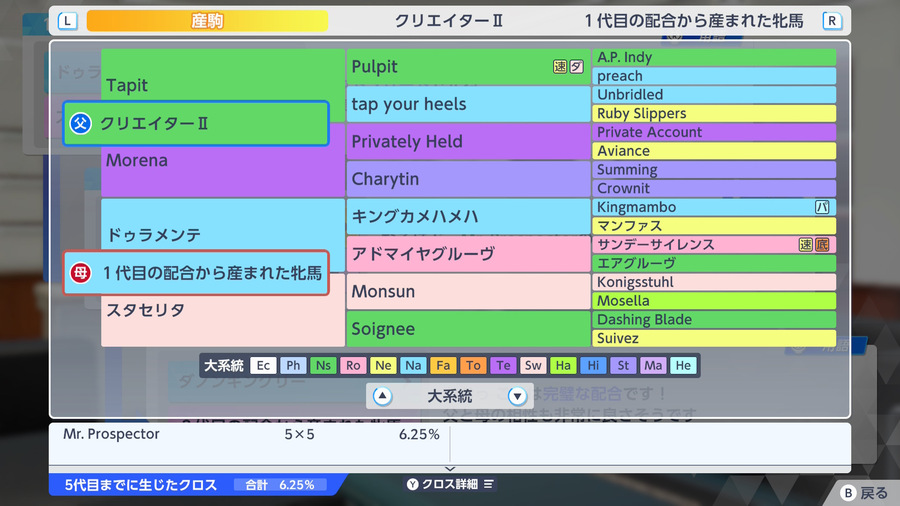Click the Ma lineage swatch
The width and height of the screenshot is (900, 506).
(653, 365)
